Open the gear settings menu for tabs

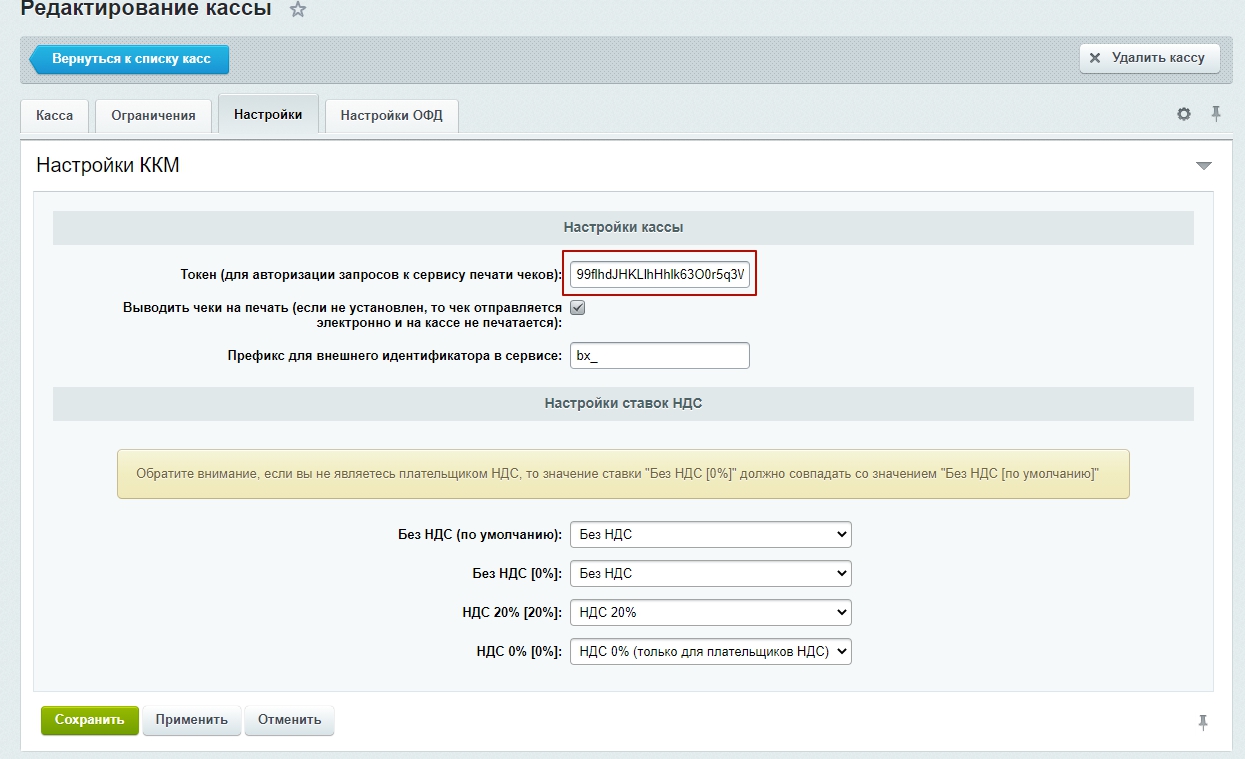[x=1184, y=114]
